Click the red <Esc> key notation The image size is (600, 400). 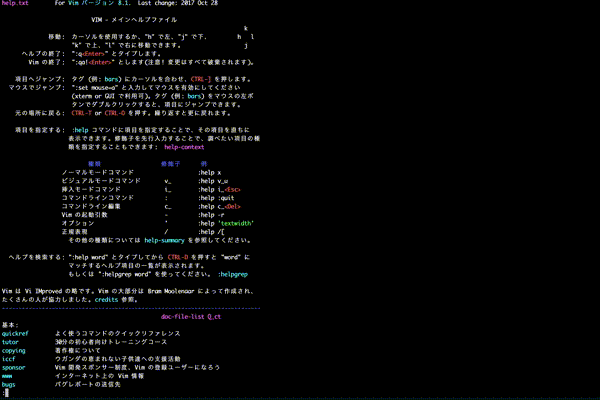(x=233, y=189)
